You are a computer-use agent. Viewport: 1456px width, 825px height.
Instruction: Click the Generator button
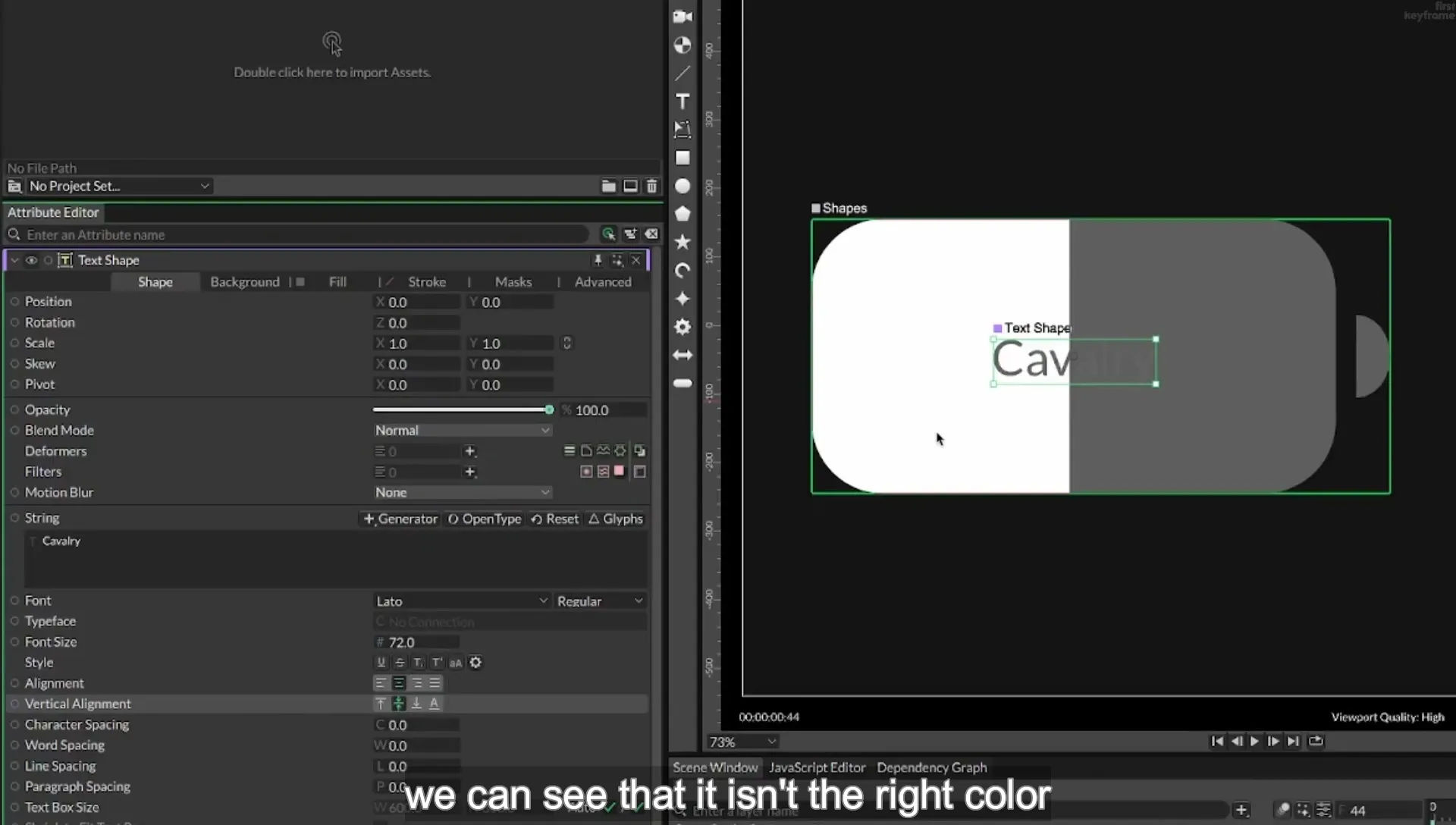tap(400, 519)
